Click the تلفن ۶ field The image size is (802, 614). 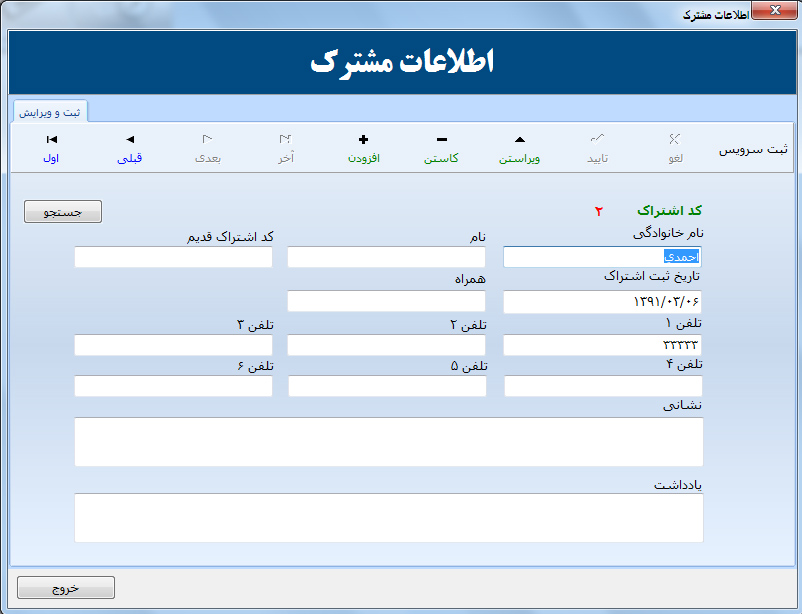pyautogui.click(x=173, y=386)
